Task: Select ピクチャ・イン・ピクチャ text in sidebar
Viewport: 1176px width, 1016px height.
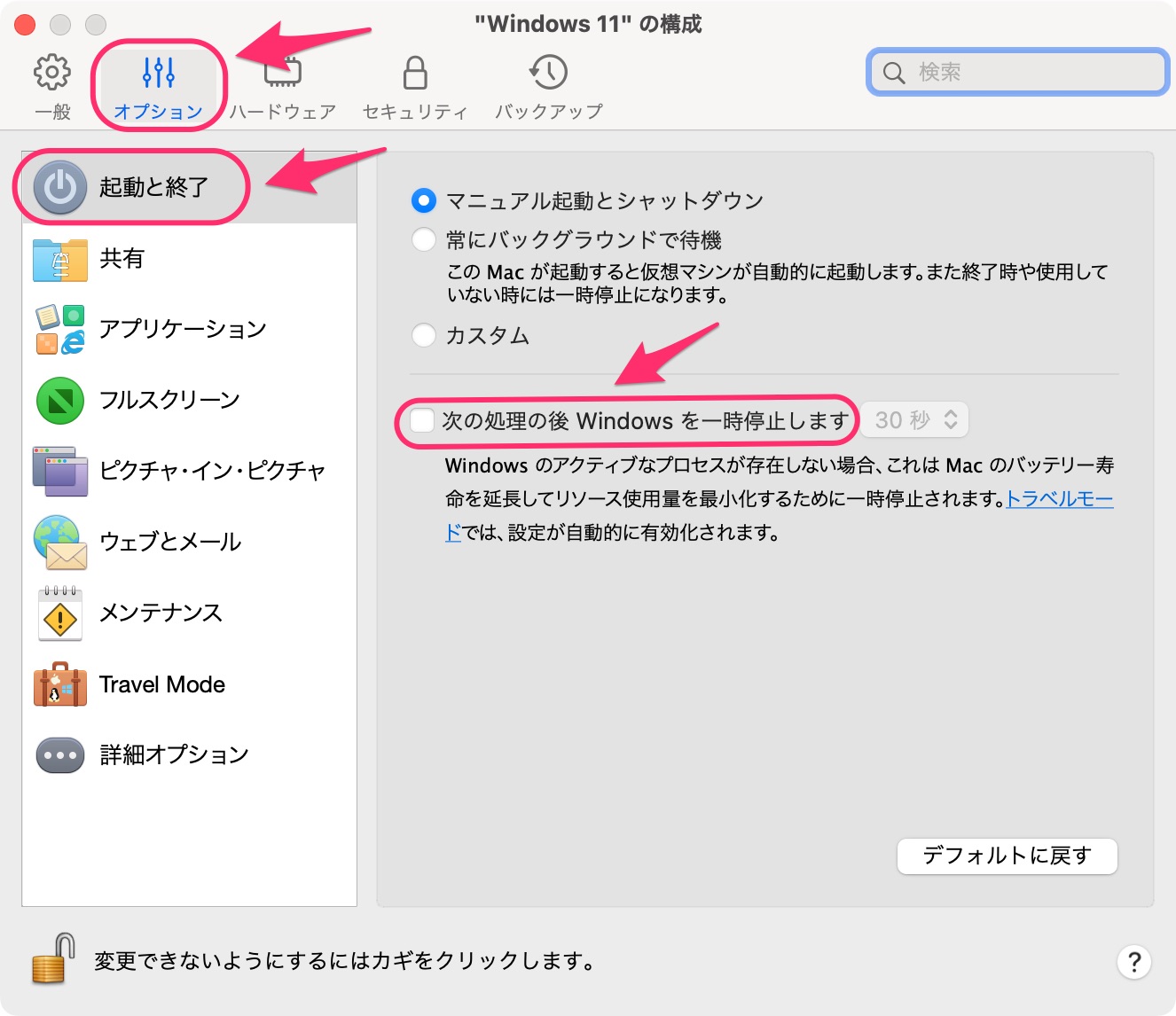Action: click(x=213, y=471)
